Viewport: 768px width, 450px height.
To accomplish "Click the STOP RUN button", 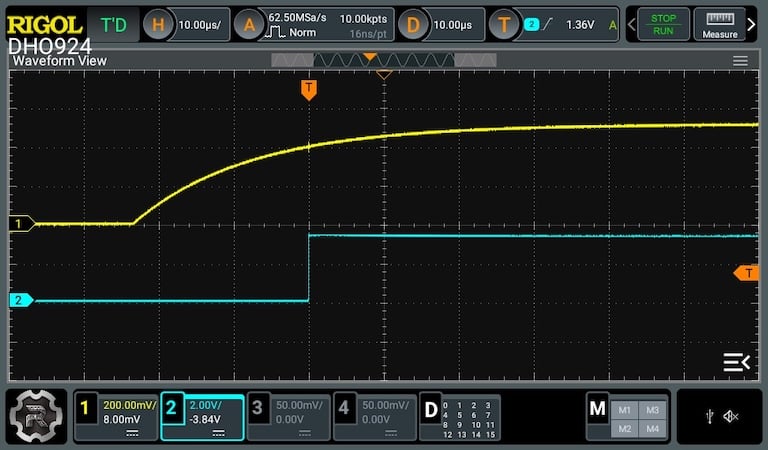I will pyautogui.click(x=663, y=24).
